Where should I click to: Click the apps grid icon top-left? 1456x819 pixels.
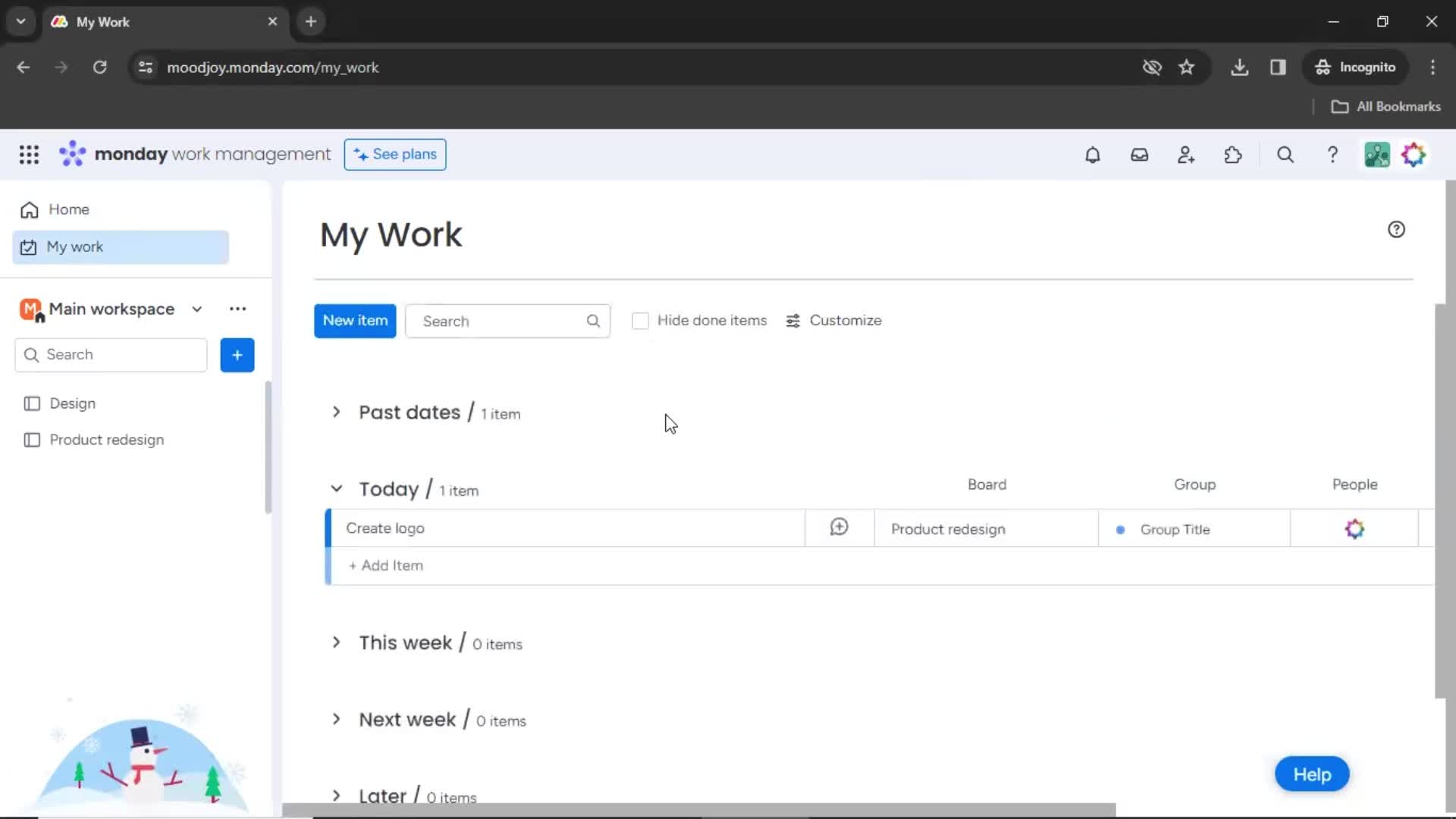point(27,155)
